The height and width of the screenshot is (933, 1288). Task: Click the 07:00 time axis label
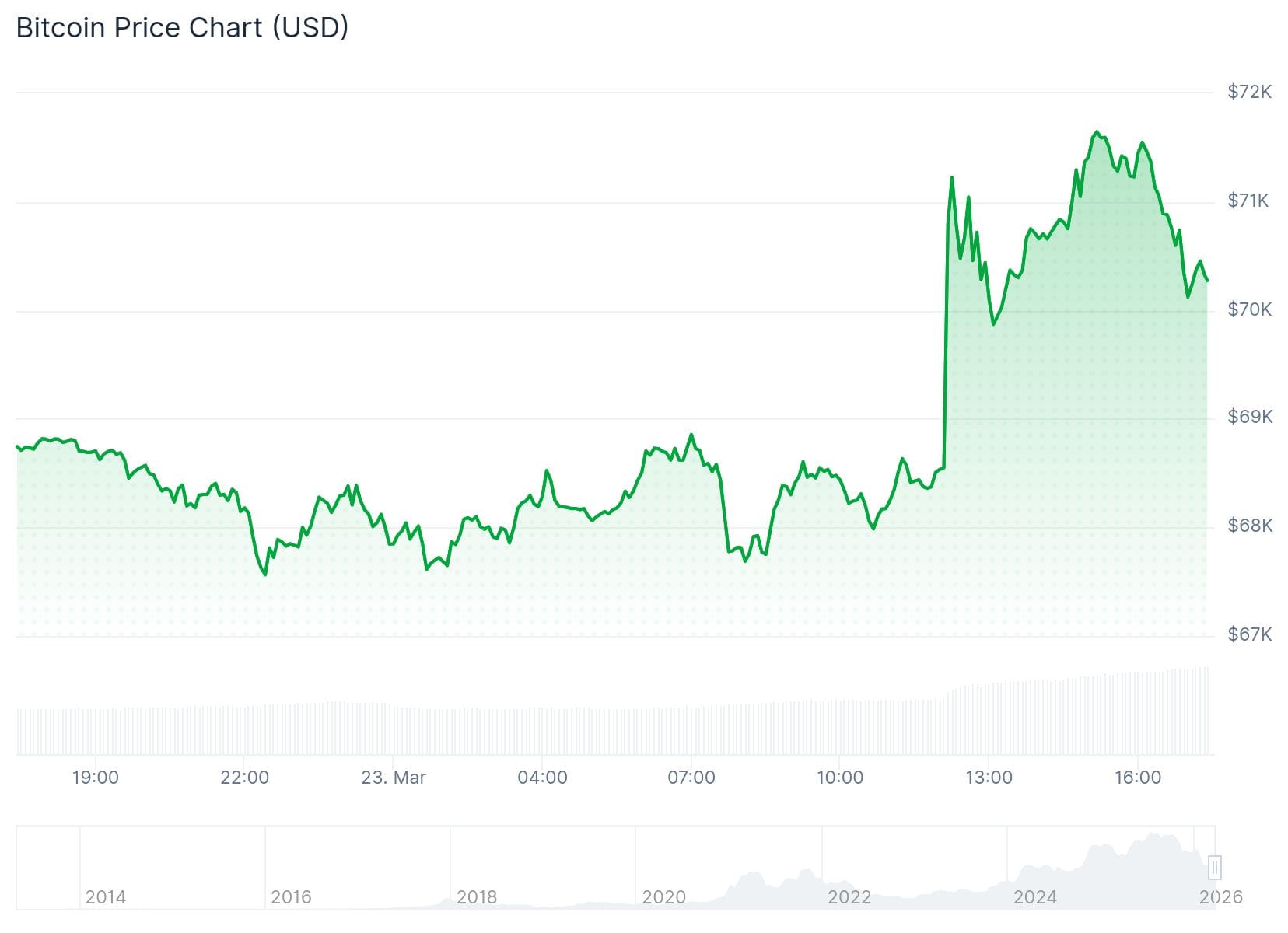click(x=691, y=777)
